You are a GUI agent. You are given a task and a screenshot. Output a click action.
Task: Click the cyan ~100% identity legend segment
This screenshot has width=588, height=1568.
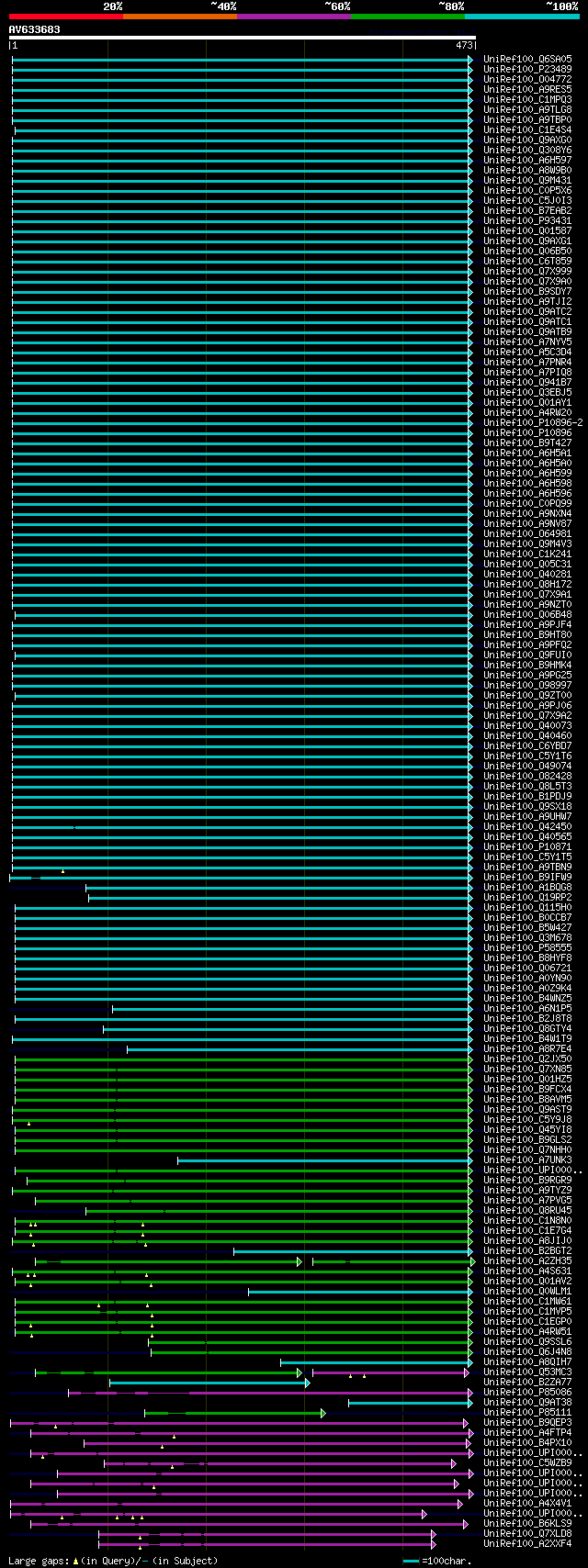pos(521,17)
